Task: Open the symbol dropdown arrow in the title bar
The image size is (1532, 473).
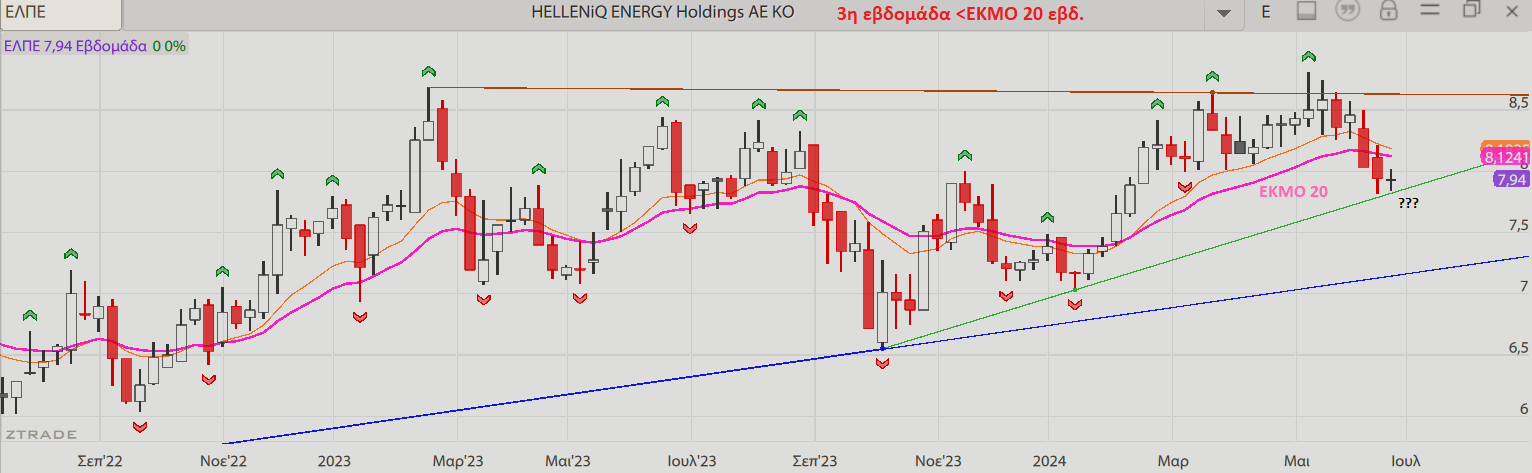Action: click(1223, 13)
